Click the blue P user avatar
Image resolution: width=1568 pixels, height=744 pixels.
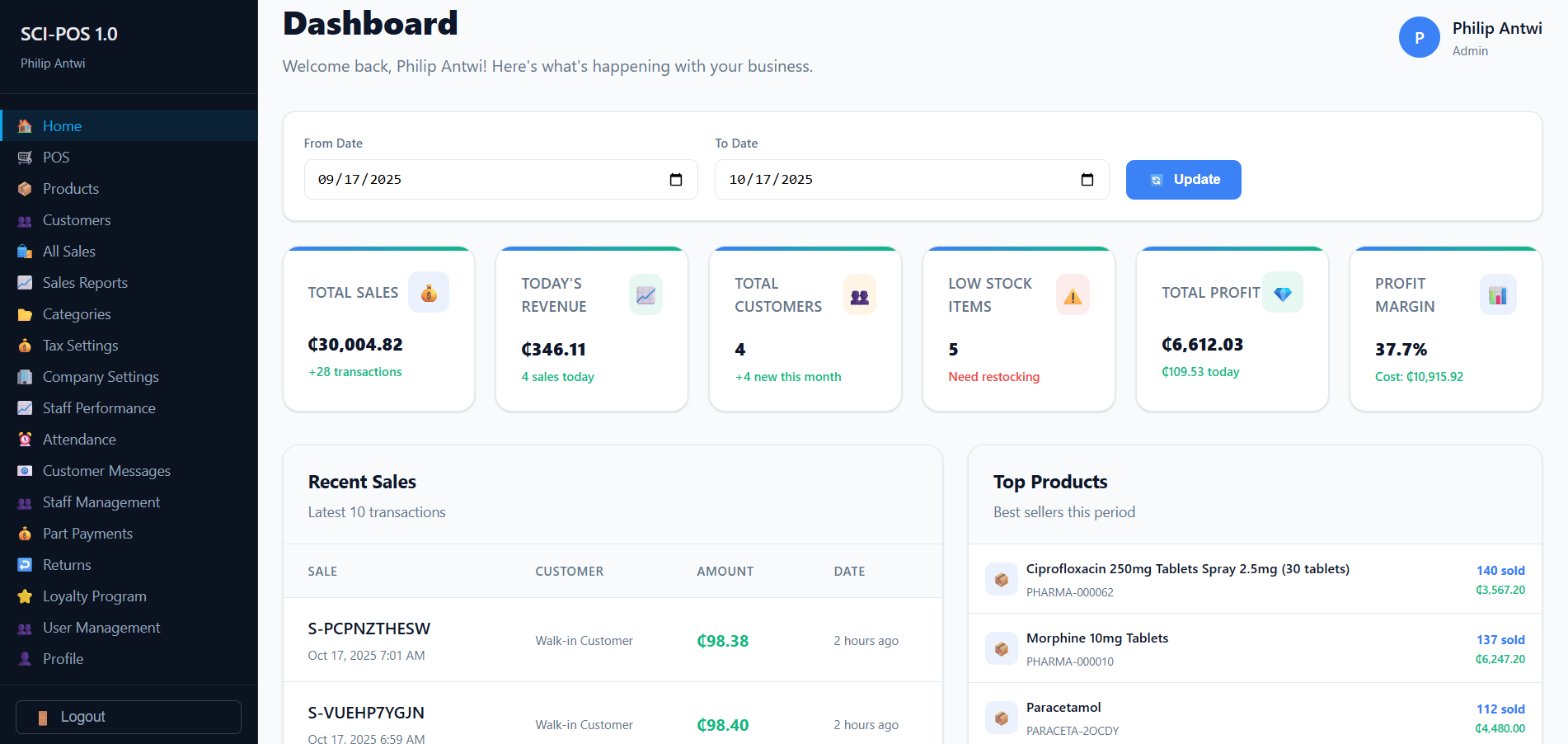click(1419, 38)
